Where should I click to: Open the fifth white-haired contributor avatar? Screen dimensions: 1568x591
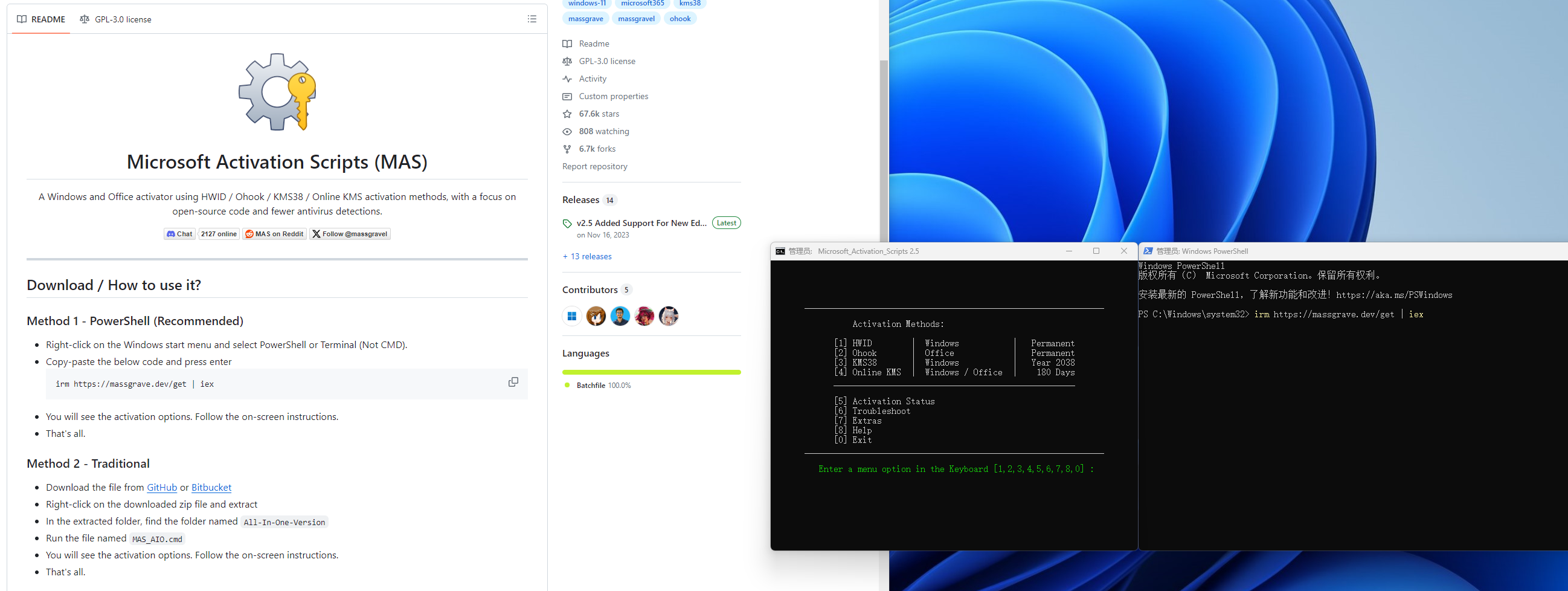669,315
